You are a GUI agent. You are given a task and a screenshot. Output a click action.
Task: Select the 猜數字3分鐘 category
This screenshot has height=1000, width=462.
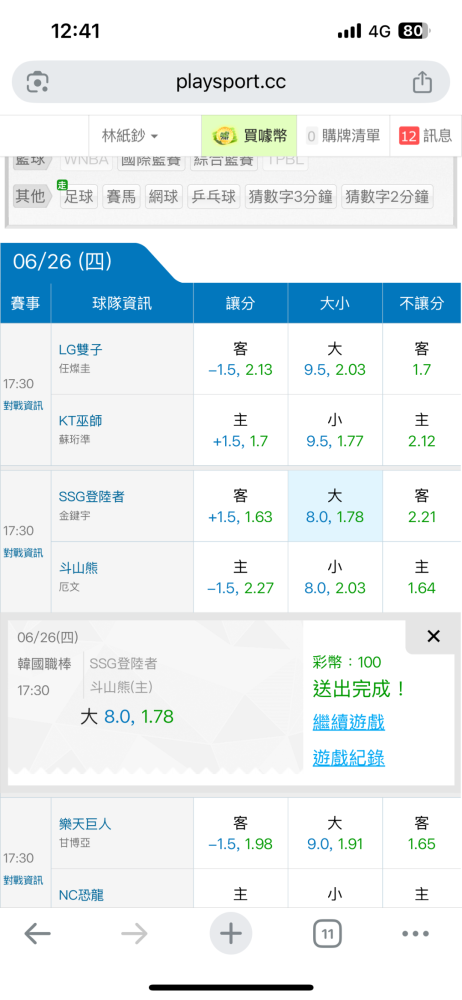[x=290, y=196]
